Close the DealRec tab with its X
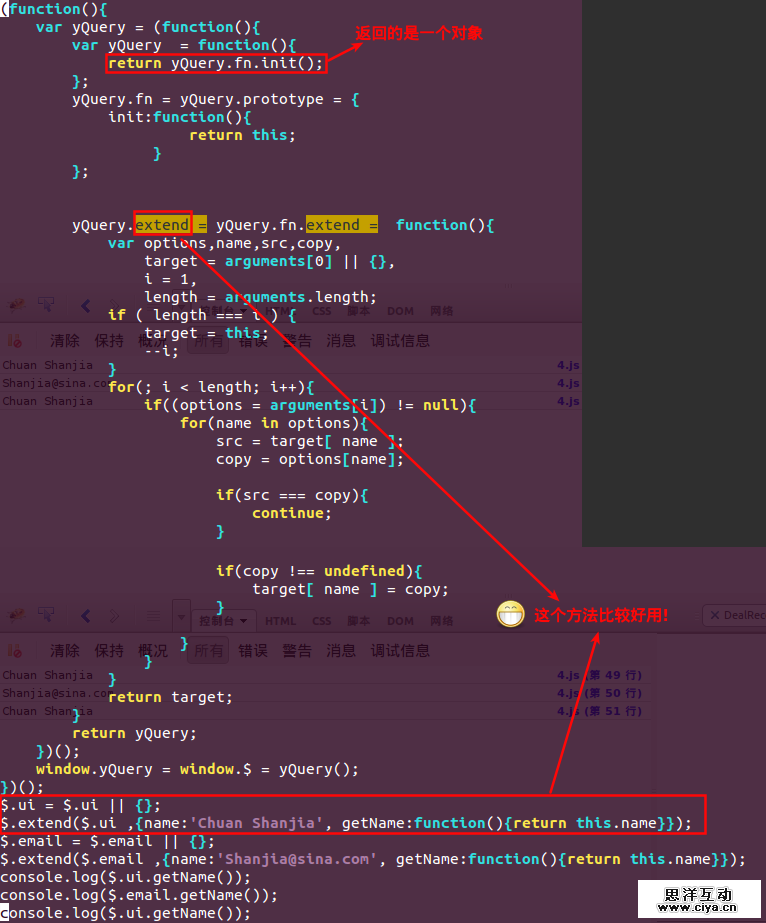This screenshot has width=766, height=923. point(715,615)
